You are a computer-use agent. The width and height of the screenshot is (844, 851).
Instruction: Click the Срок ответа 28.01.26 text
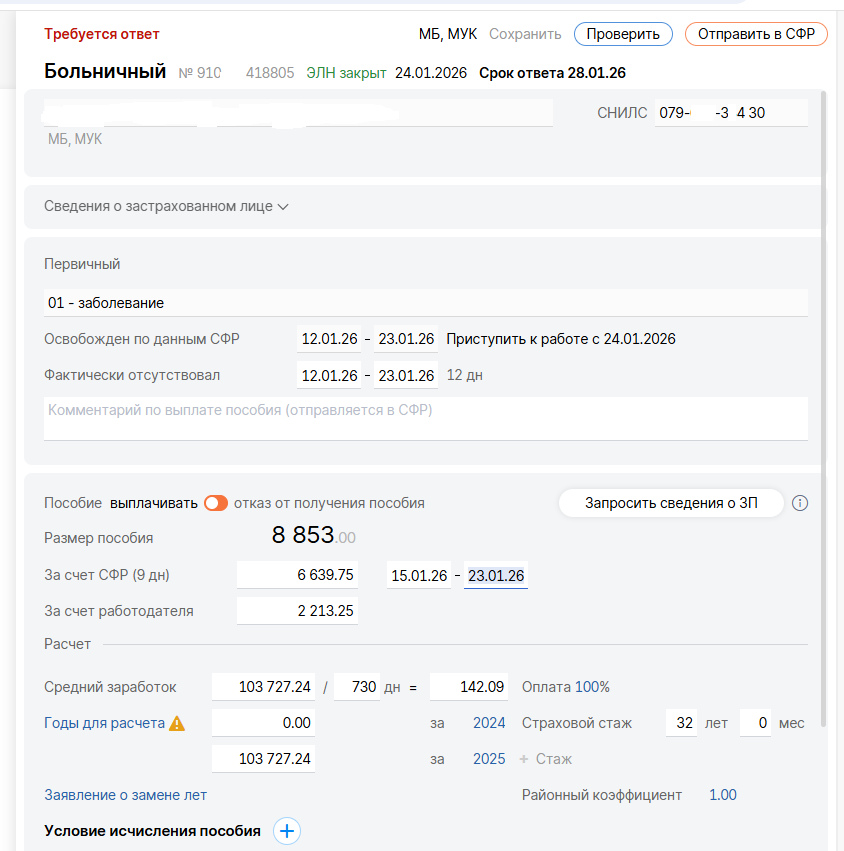[x=552, y=73]
